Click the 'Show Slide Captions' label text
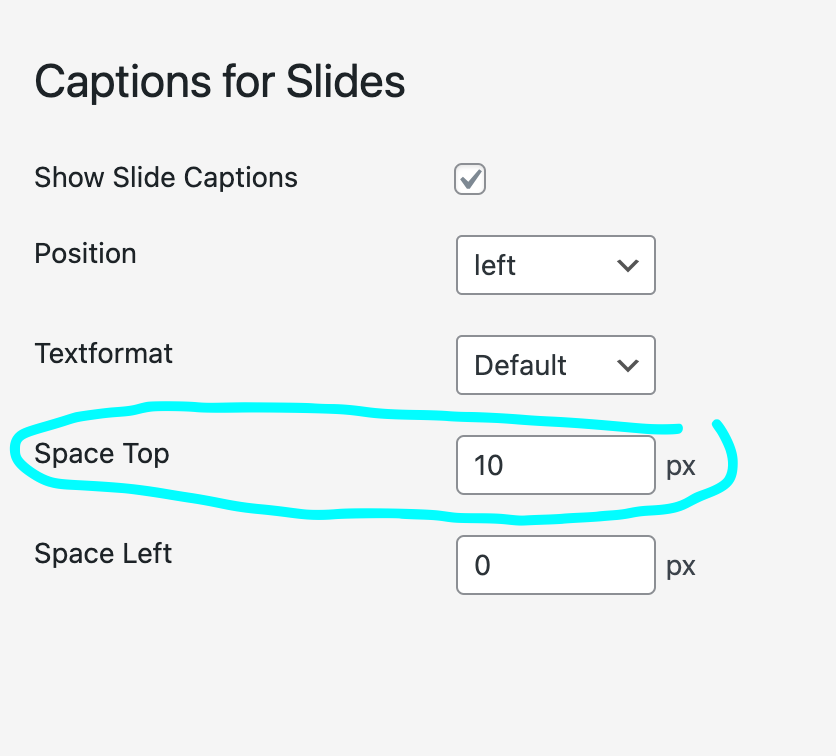 coord(166,178)
